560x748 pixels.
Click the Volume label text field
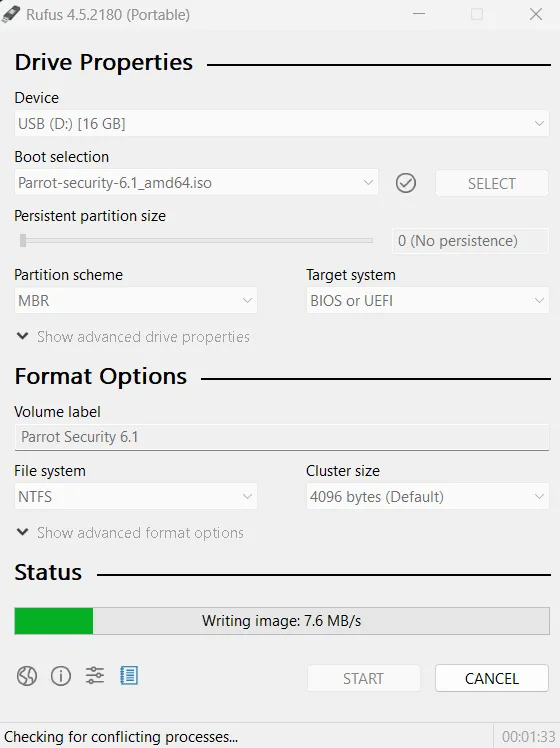(281, 437)
